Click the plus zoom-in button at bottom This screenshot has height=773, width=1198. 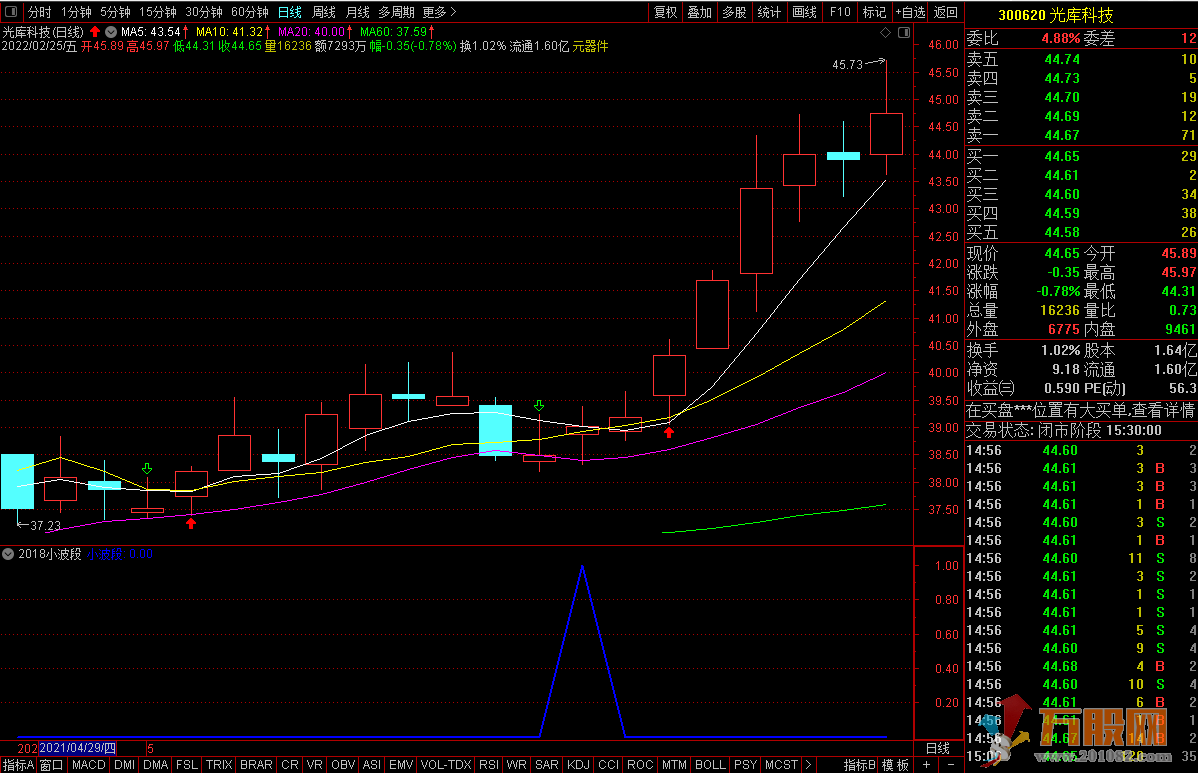927,765
